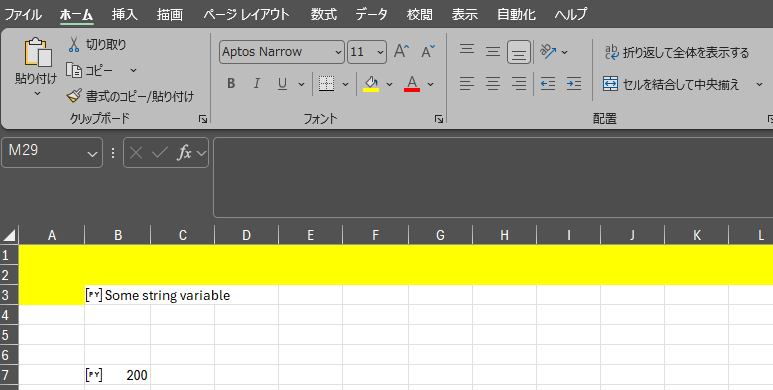Switch to the 挿入 tab
The height and width of the screenshot is (390, 773).
coord(124,14)
